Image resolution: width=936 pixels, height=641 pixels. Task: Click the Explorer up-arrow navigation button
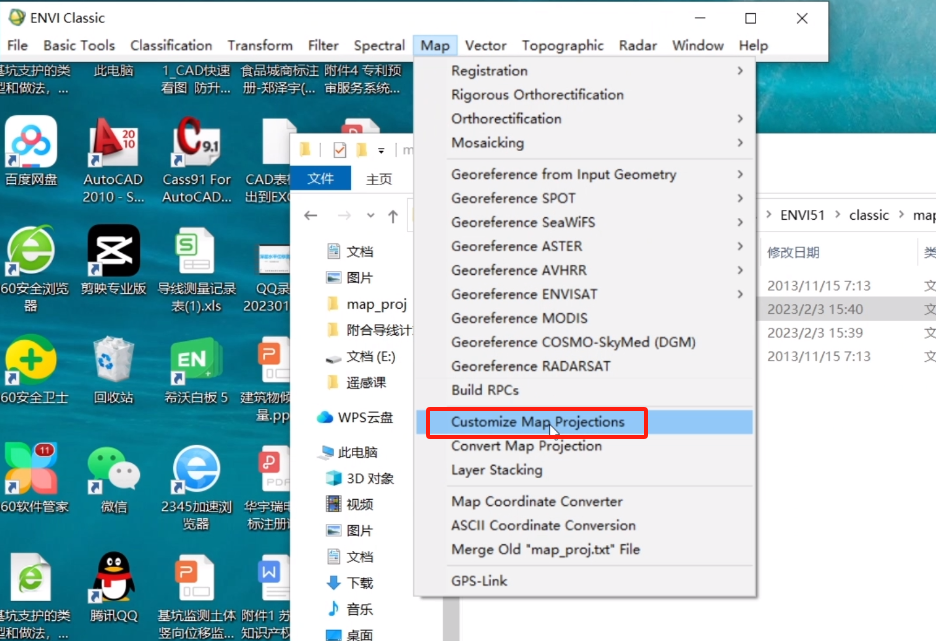click(x=393, y=216)
